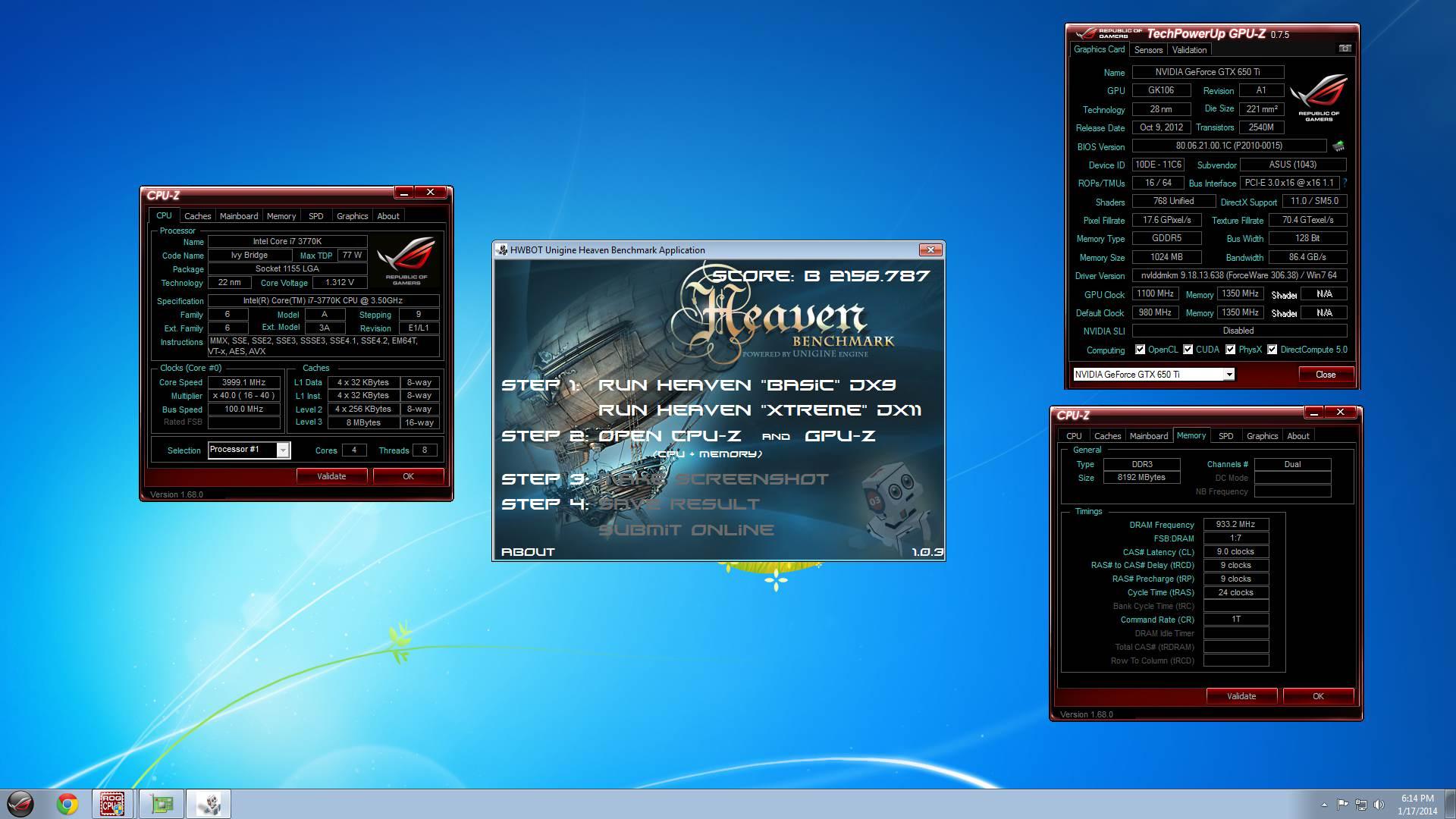1456x819 pixels.
Task: Toggle the PhysX checkbox in GPU-Z
Action: coord(1230,350)
